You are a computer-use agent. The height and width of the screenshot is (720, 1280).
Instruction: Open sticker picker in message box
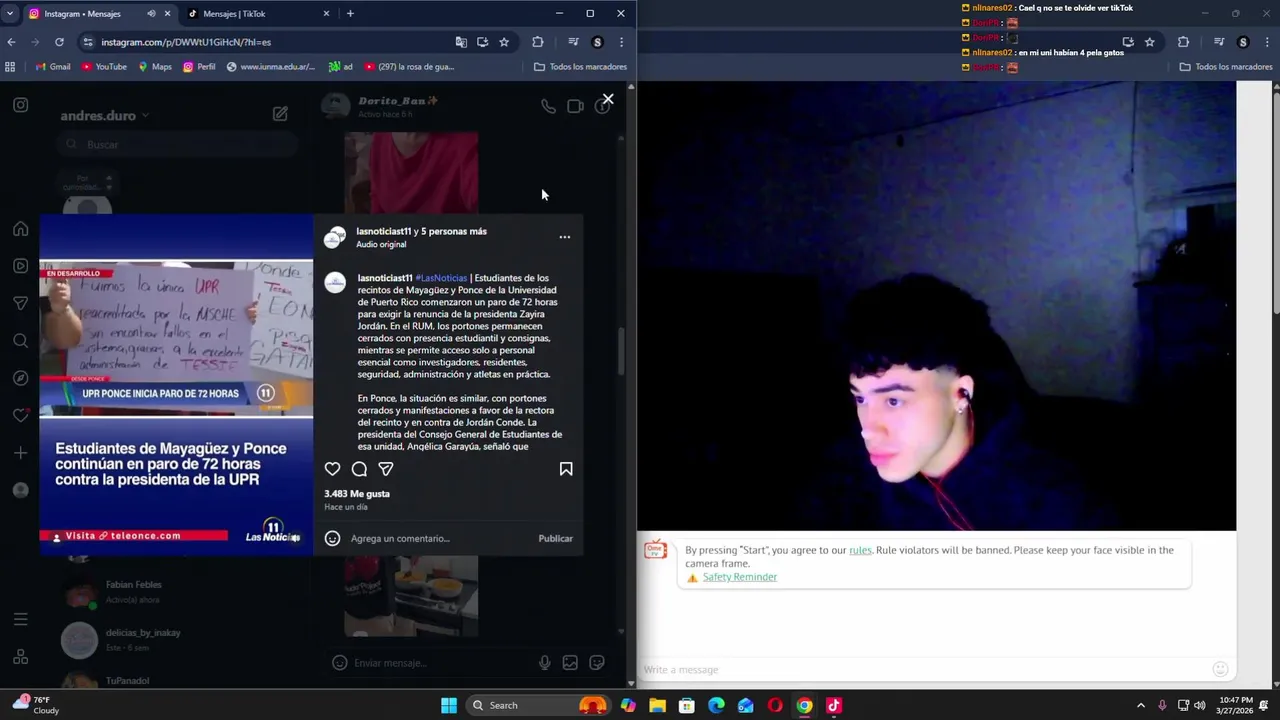597,662
